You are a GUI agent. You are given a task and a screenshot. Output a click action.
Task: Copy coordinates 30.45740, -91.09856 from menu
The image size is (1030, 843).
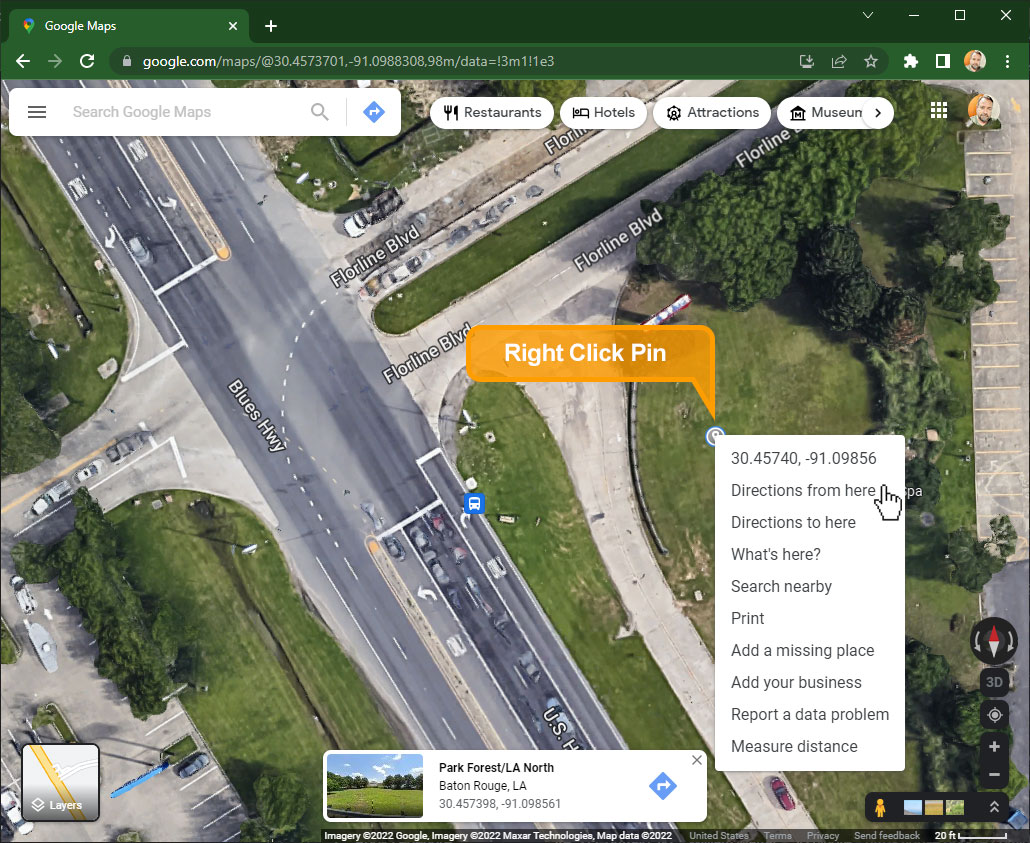[803, 458]
